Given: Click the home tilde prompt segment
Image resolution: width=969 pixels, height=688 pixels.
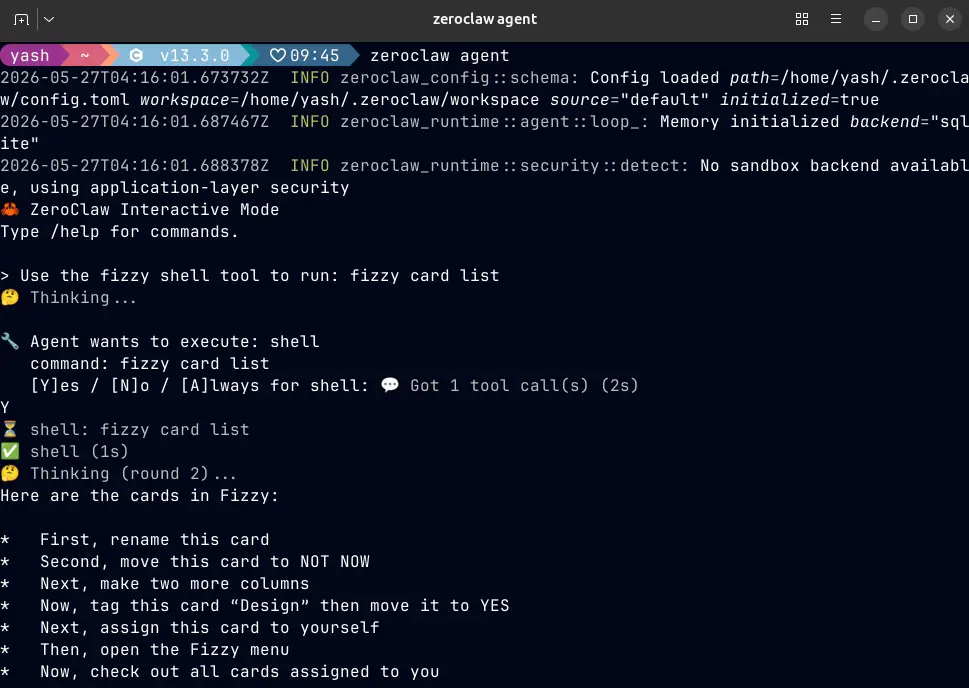Looking at the screenshot, I should (85, 56).
